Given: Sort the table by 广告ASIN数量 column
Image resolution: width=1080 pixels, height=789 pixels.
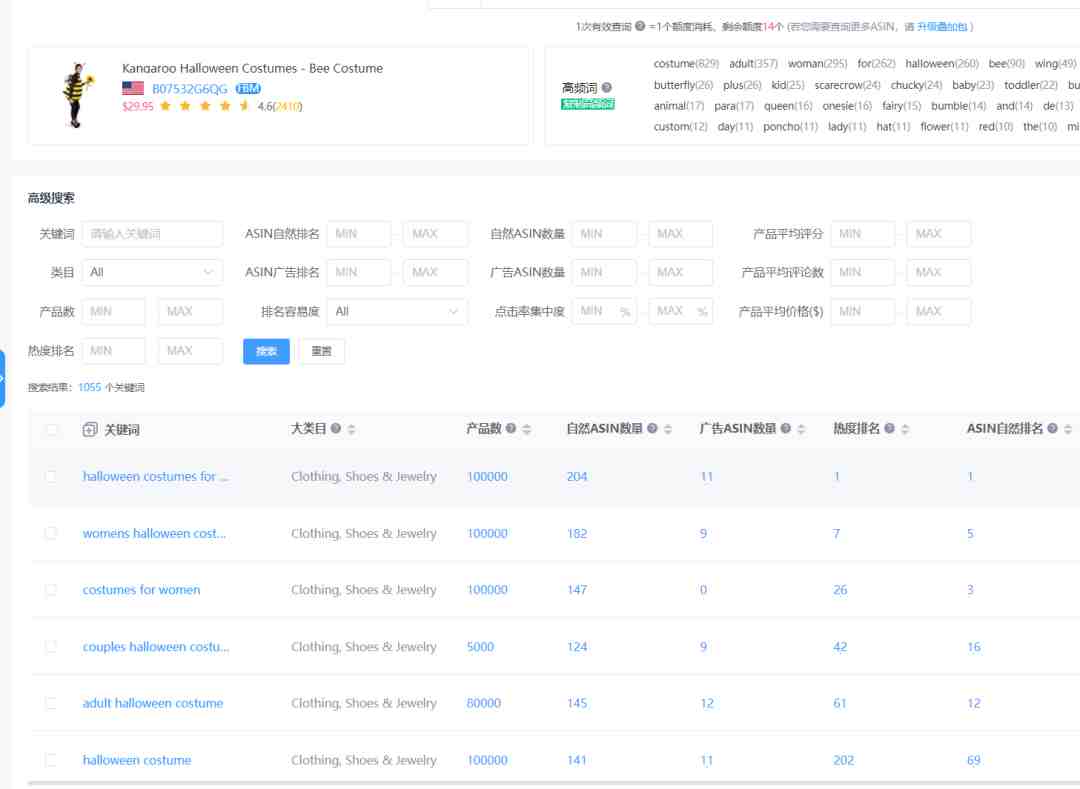Looking at the screenshot, I should [x=801, y=429].
